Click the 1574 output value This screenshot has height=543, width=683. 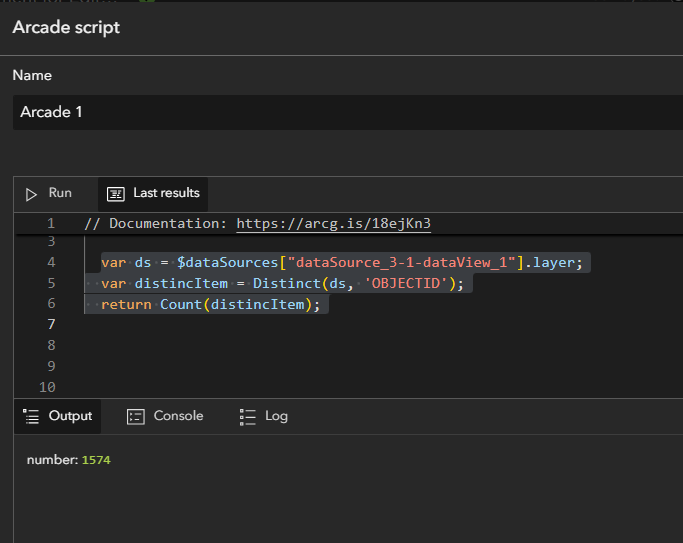point(97,460)
